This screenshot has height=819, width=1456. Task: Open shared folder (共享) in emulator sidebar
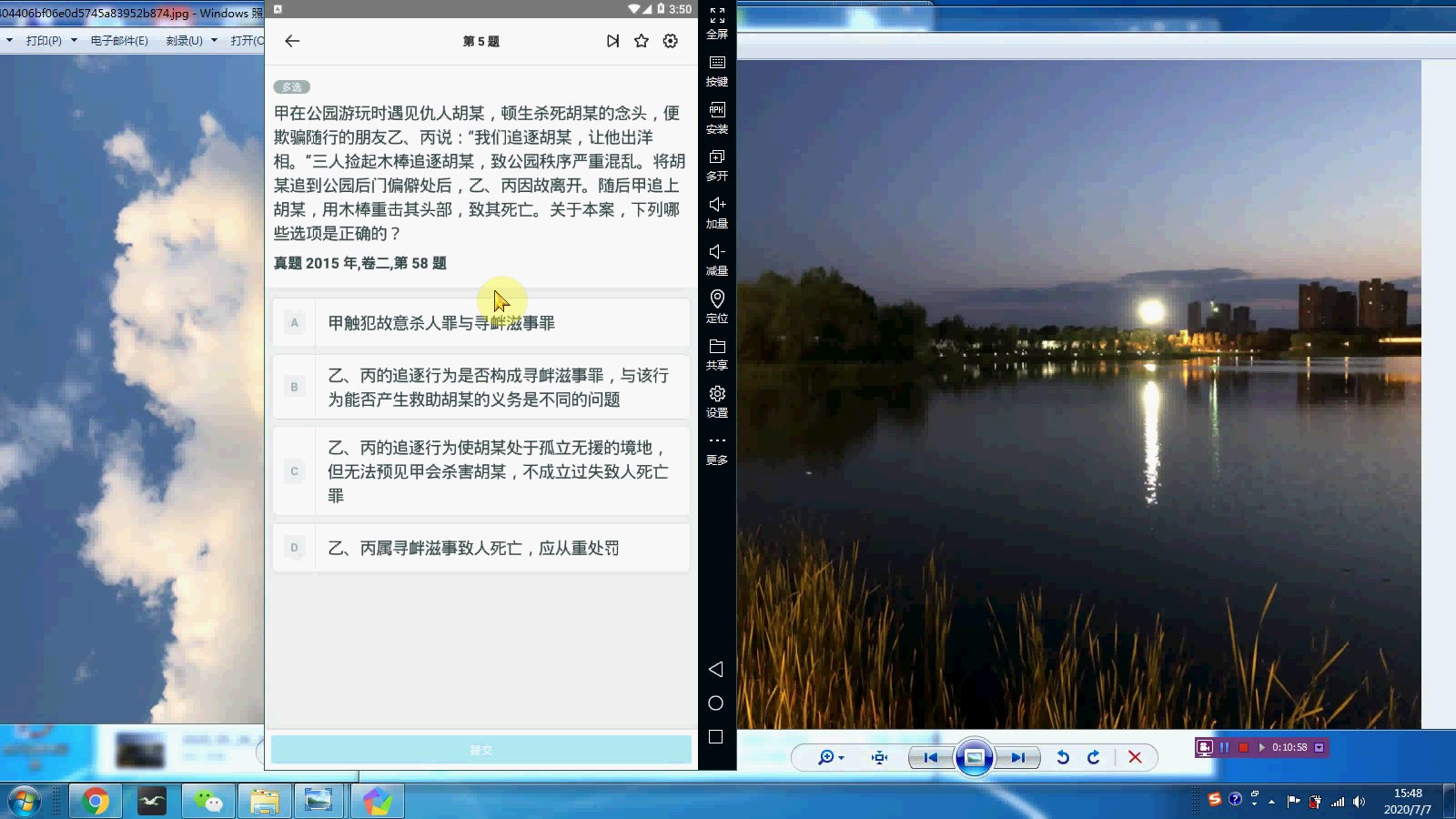click(717, 355)
